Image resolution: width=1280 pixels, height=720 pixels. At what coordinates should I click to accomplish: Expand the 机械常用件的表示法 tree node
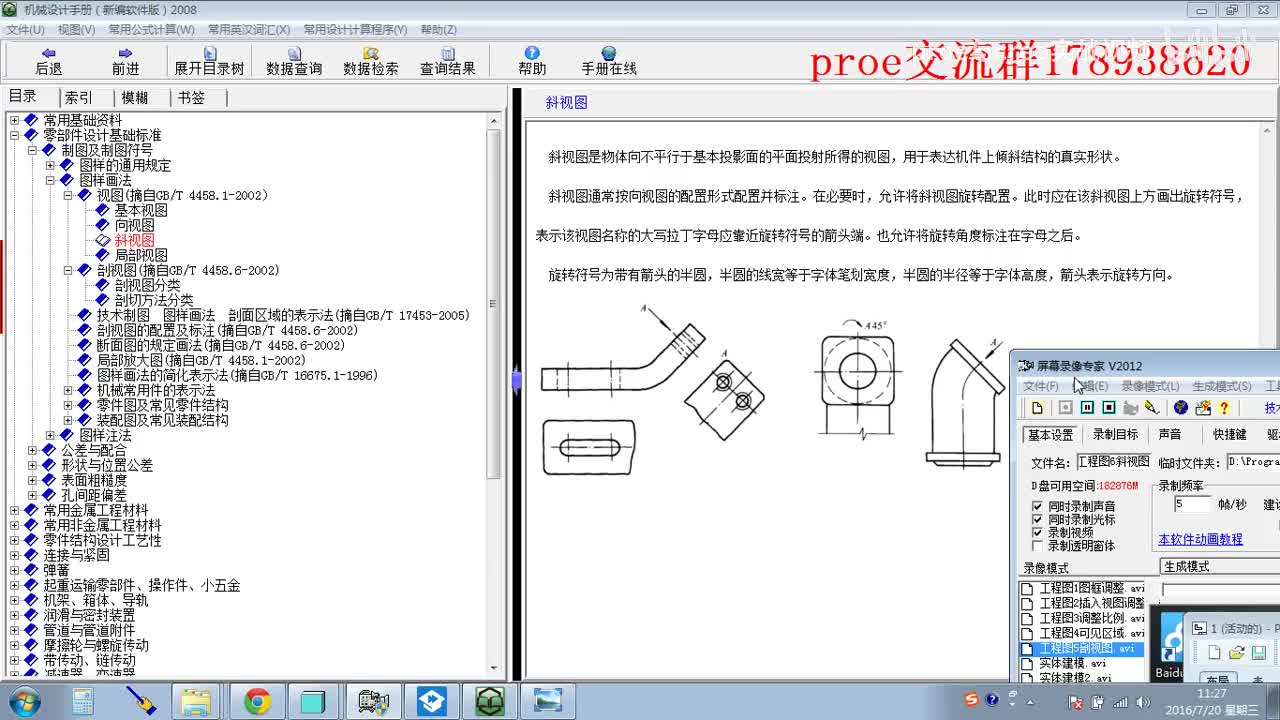click(x=68, y=390)
